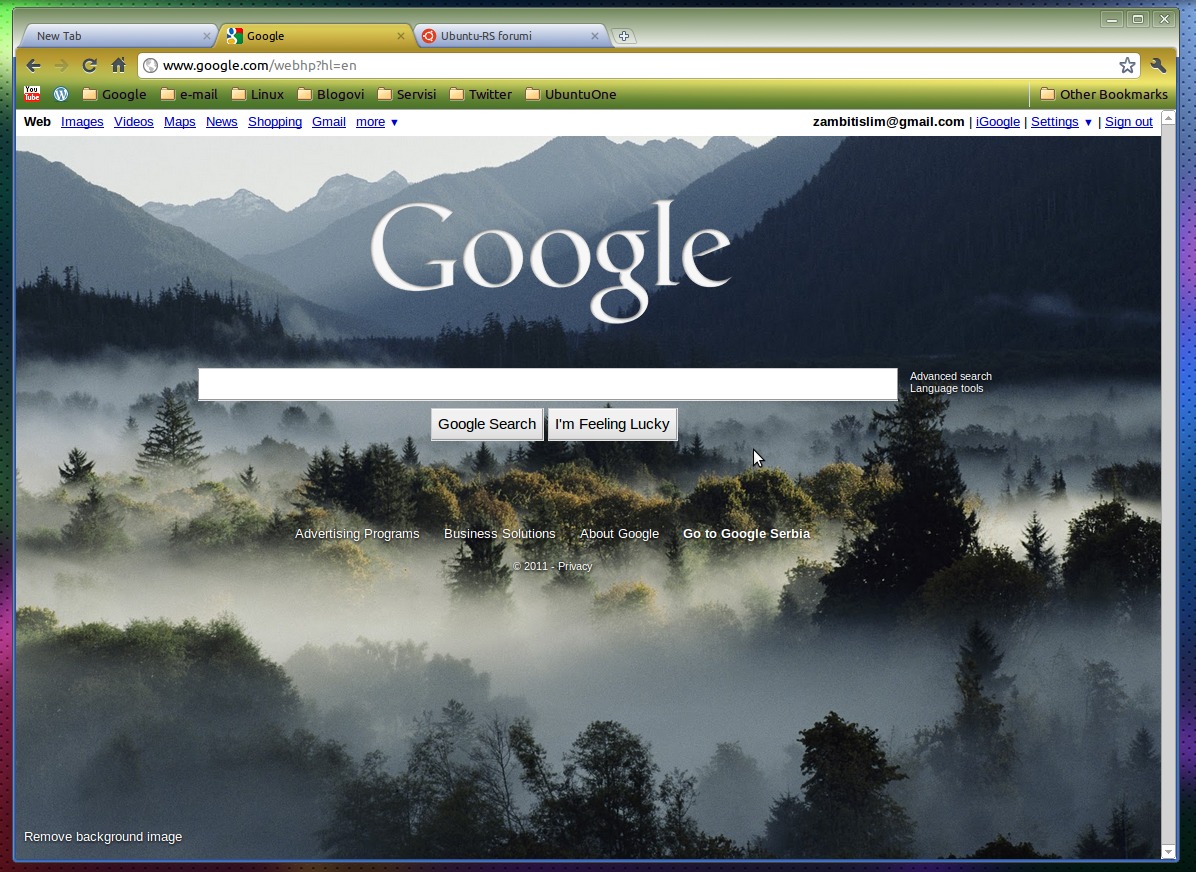The image size is (1196, 872).
Task: Open the WordPress bookmark icon
Action: [61, 94]
